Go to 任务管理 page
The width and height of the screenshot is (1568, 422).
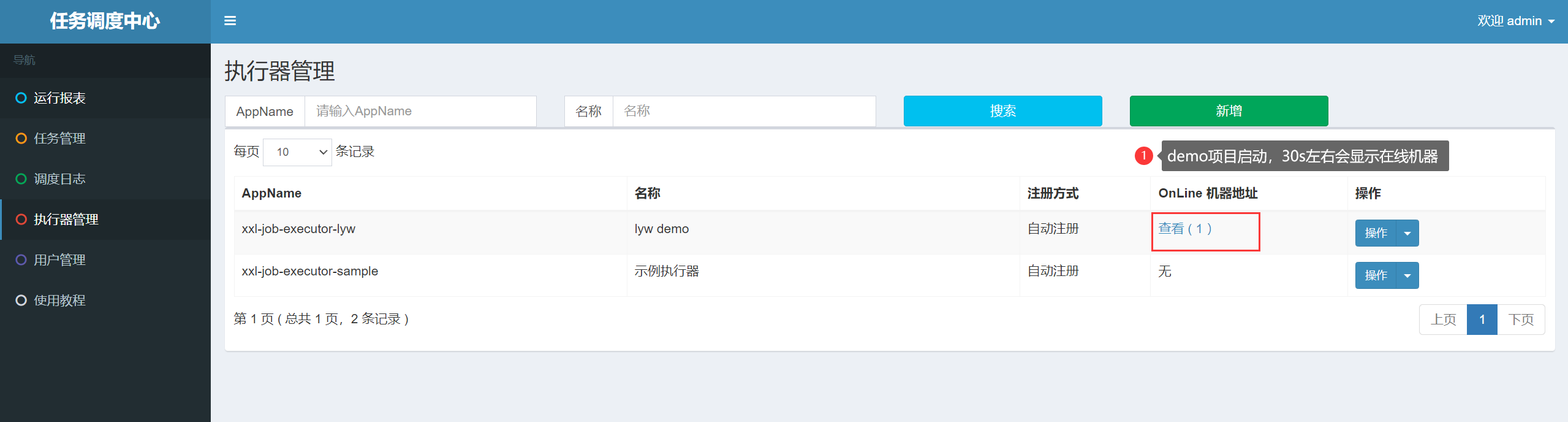coord(105,139)
